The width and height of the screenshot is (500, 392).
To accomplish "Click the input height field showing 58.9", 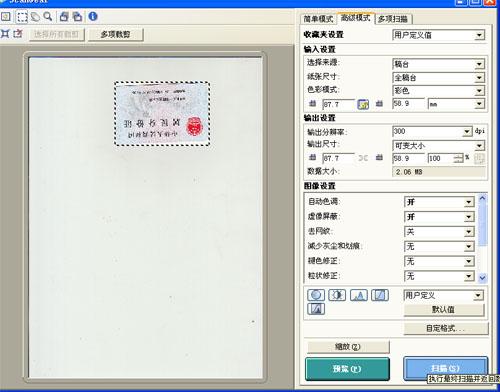I will (409, 104).
